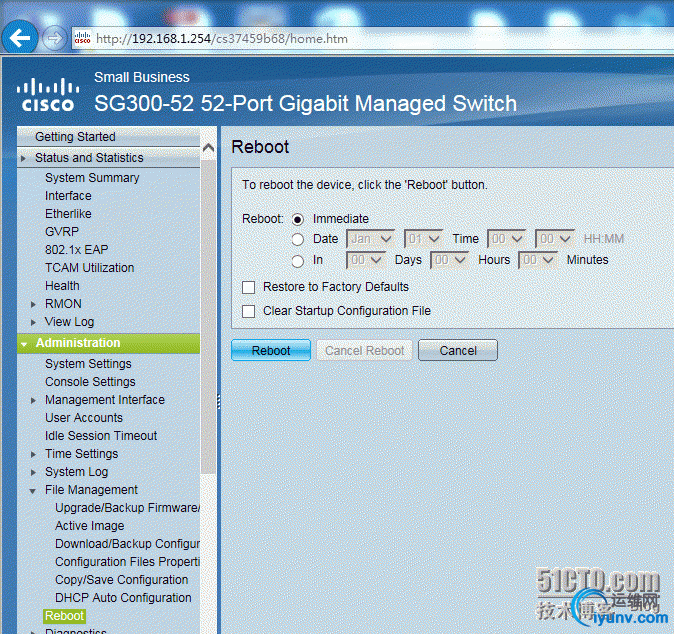Open Idle Session Timeout page
674x634 pixels.
click(x=101, y=436)
